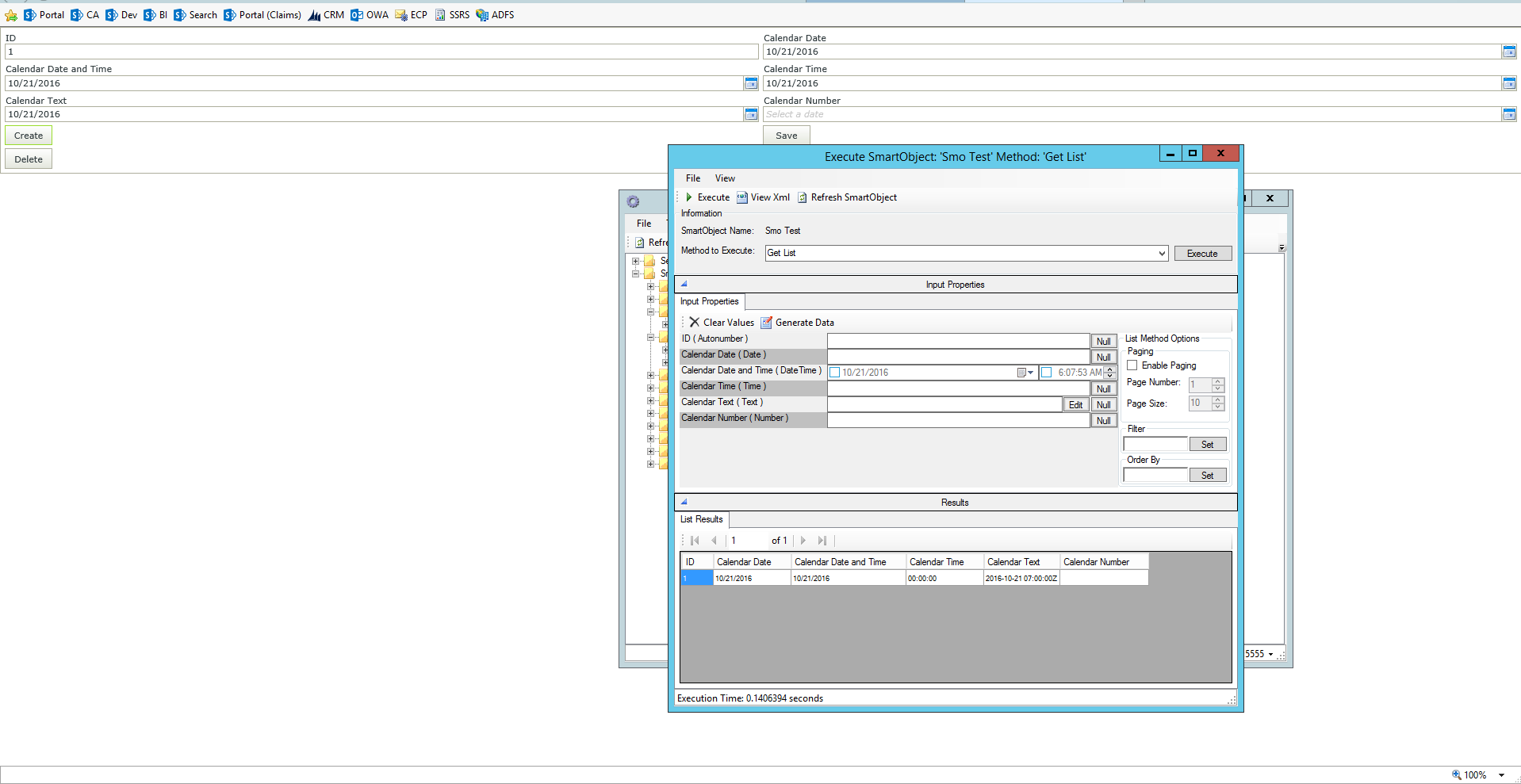
Task: Select the 2016-10-21 07:00:00Z result cell
Action: 1021,579
